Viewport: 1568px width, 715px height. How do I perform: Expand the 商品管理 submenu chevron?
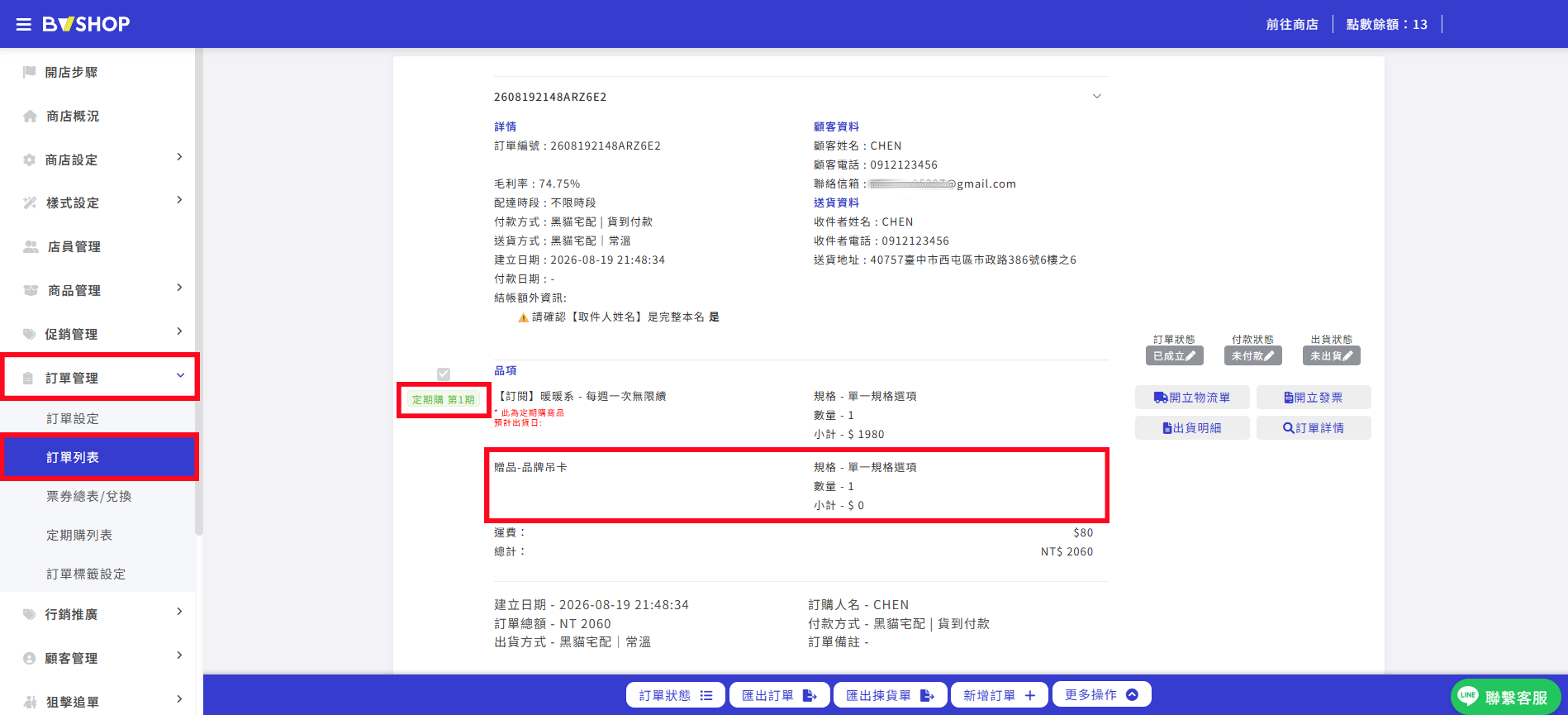click(179, 288)
